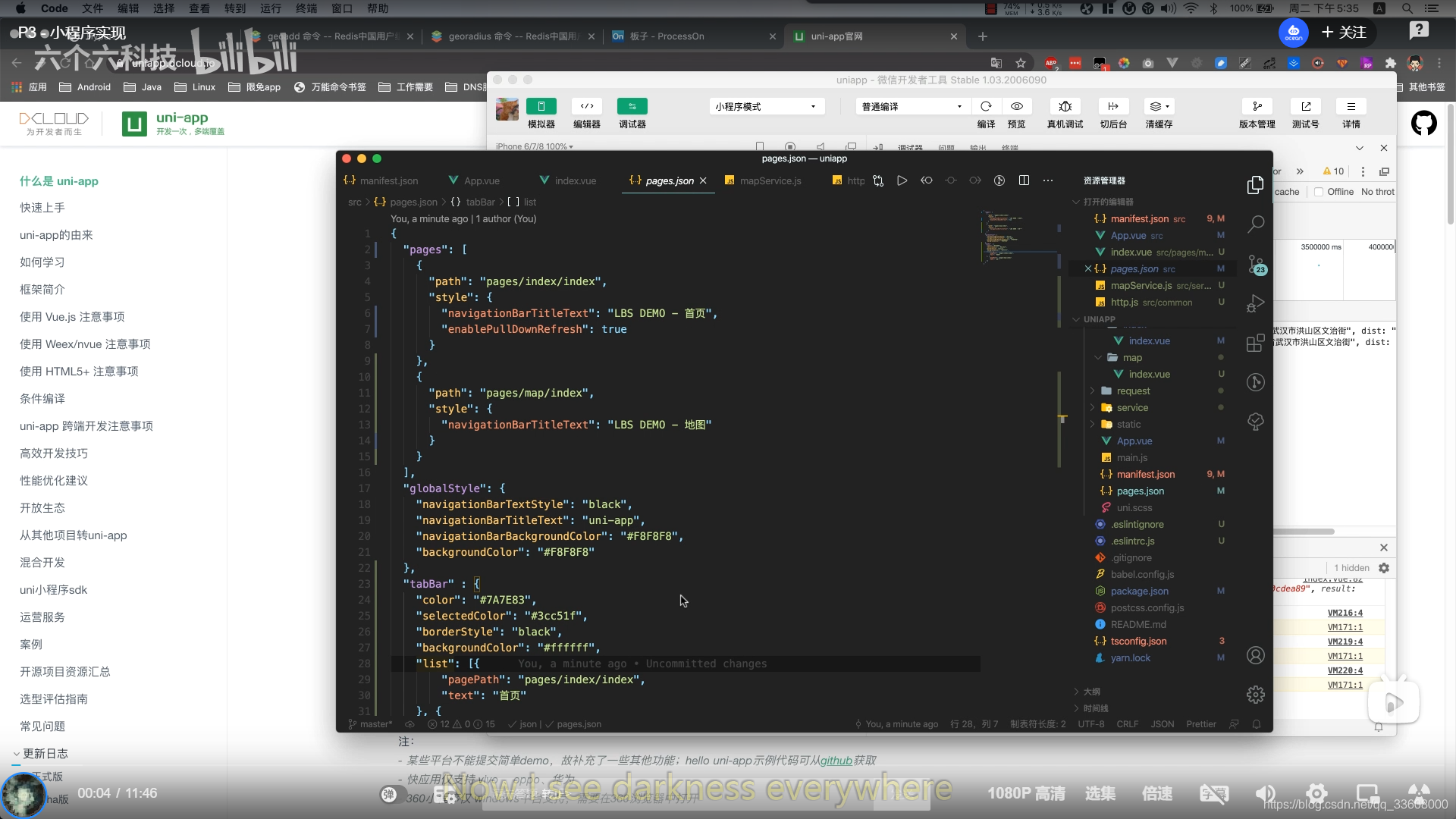This screenshot has width=1456, height=819.
Task: Click the split editor icon
Action: click(x=1024, y=180)
